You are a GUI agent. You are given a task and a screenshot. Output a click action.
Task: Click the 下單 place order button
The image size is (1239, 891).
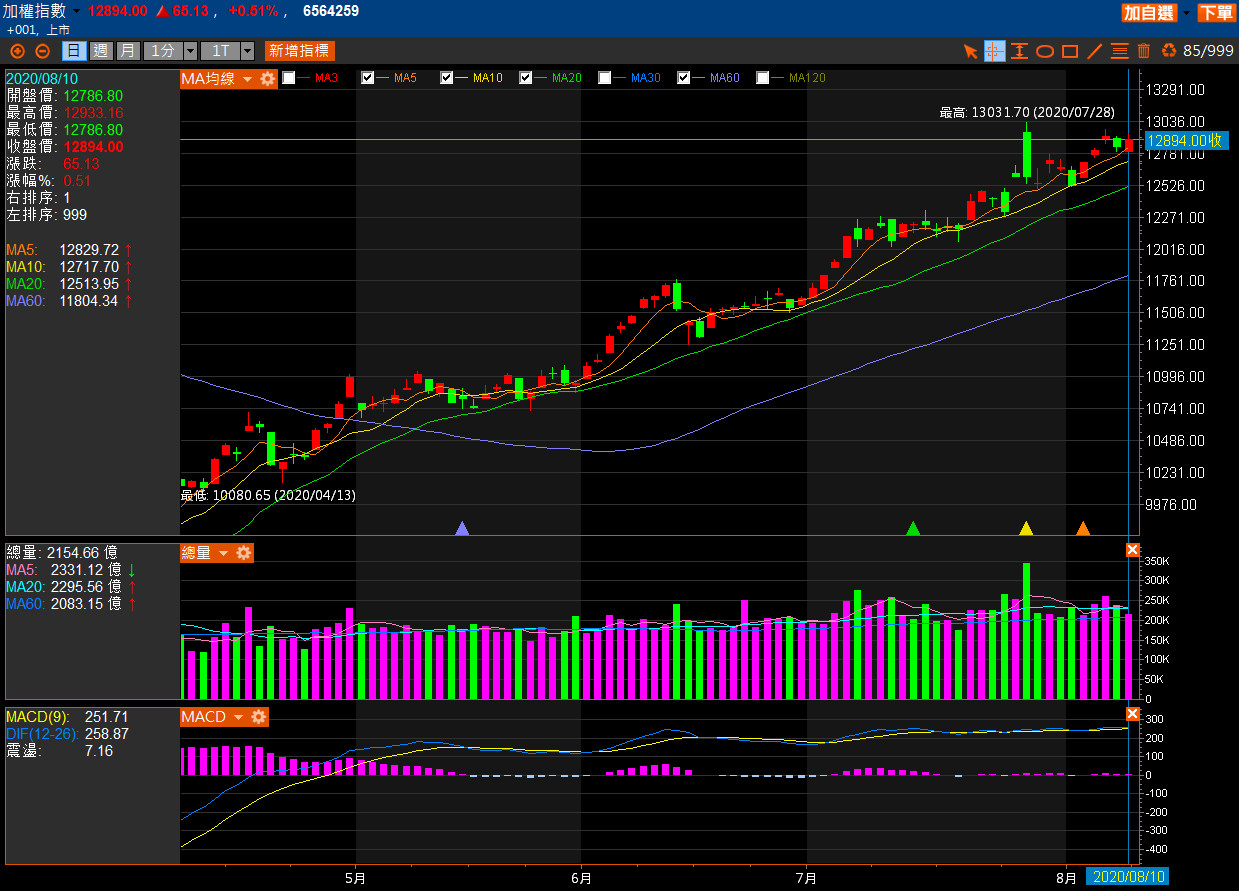click(x=1216, y=12)
